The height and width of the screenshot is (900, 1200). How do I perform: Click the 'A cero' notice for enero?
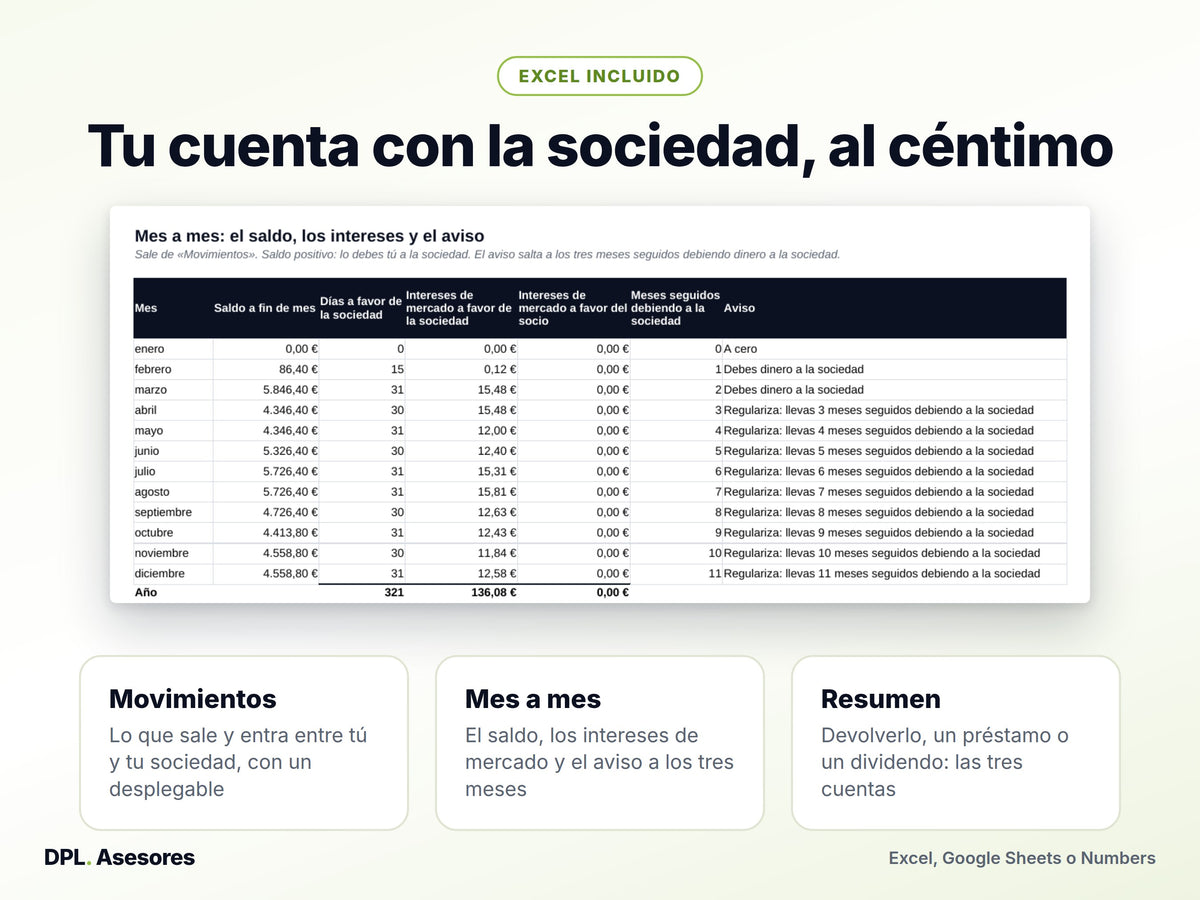coord(741,349)
